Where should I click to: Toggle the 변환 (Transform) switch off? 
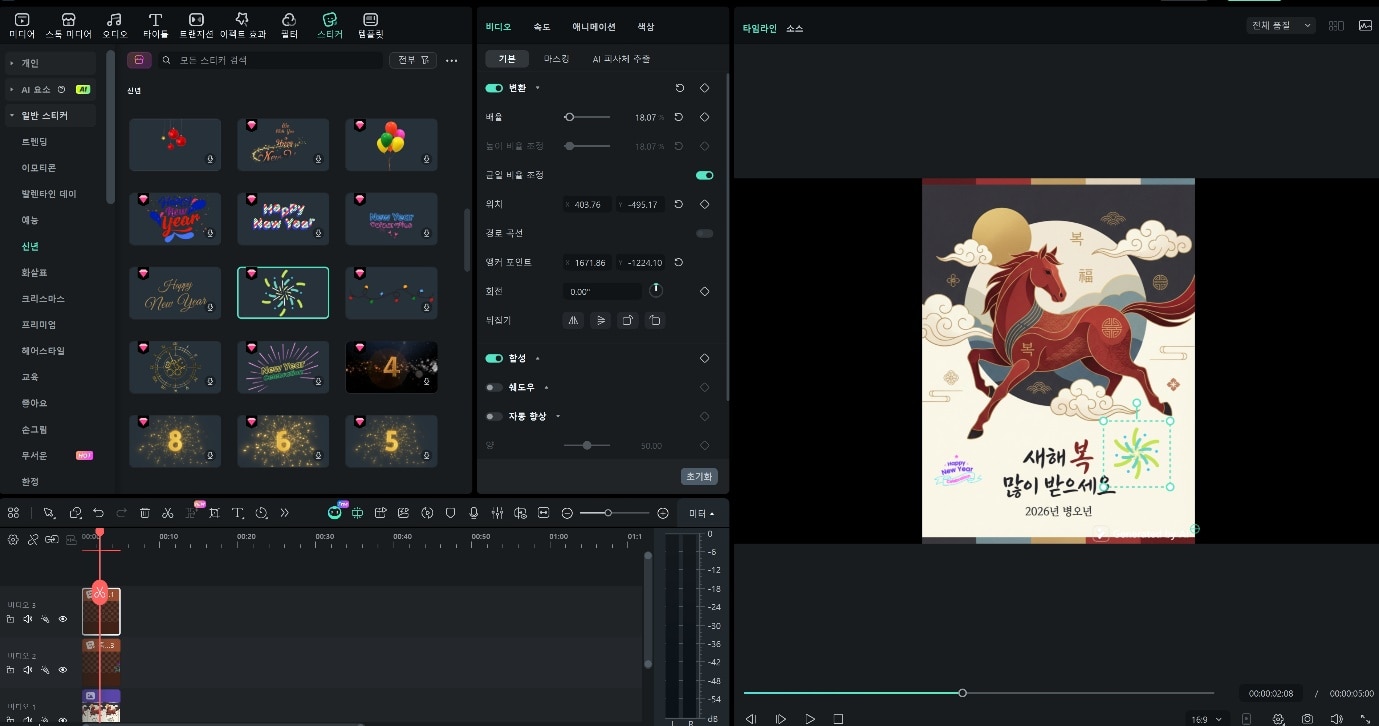pyautogui.click(x=494, y=88)
